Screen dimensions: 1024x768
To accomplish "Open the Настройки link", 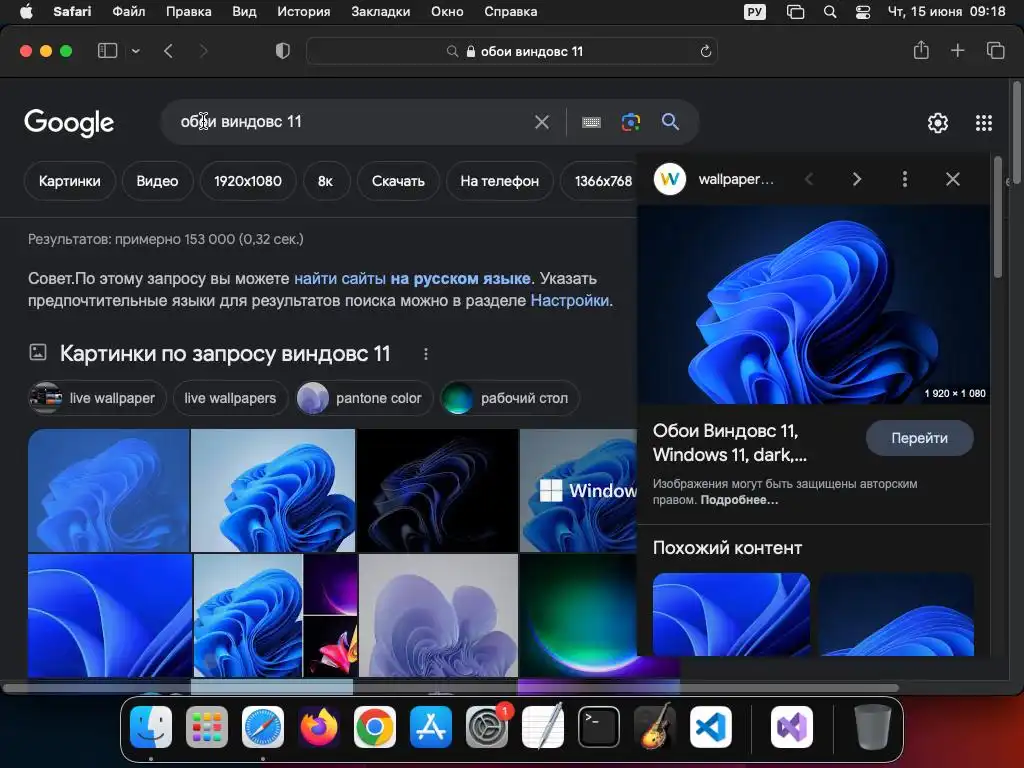I will 569,300.
